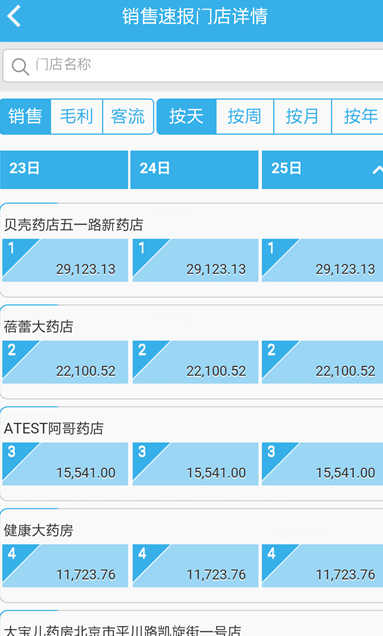
Task: Switch to the 按月 period tab
Action: [302, 116]
